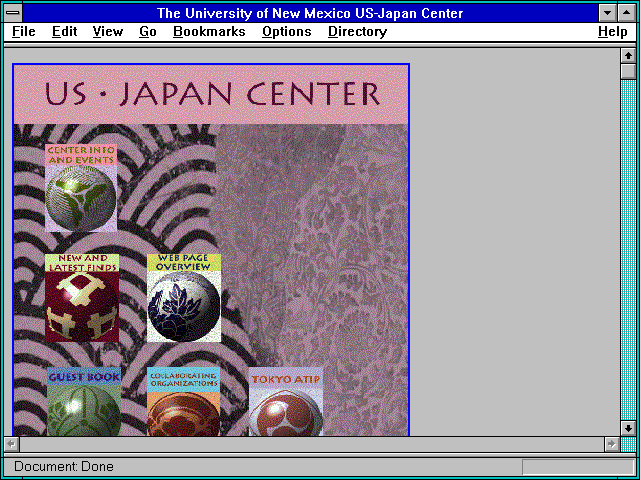The height and width of the screenshot is (480, 640).
Task: Click the vertical scrollbar thumb
Action: 628,71
